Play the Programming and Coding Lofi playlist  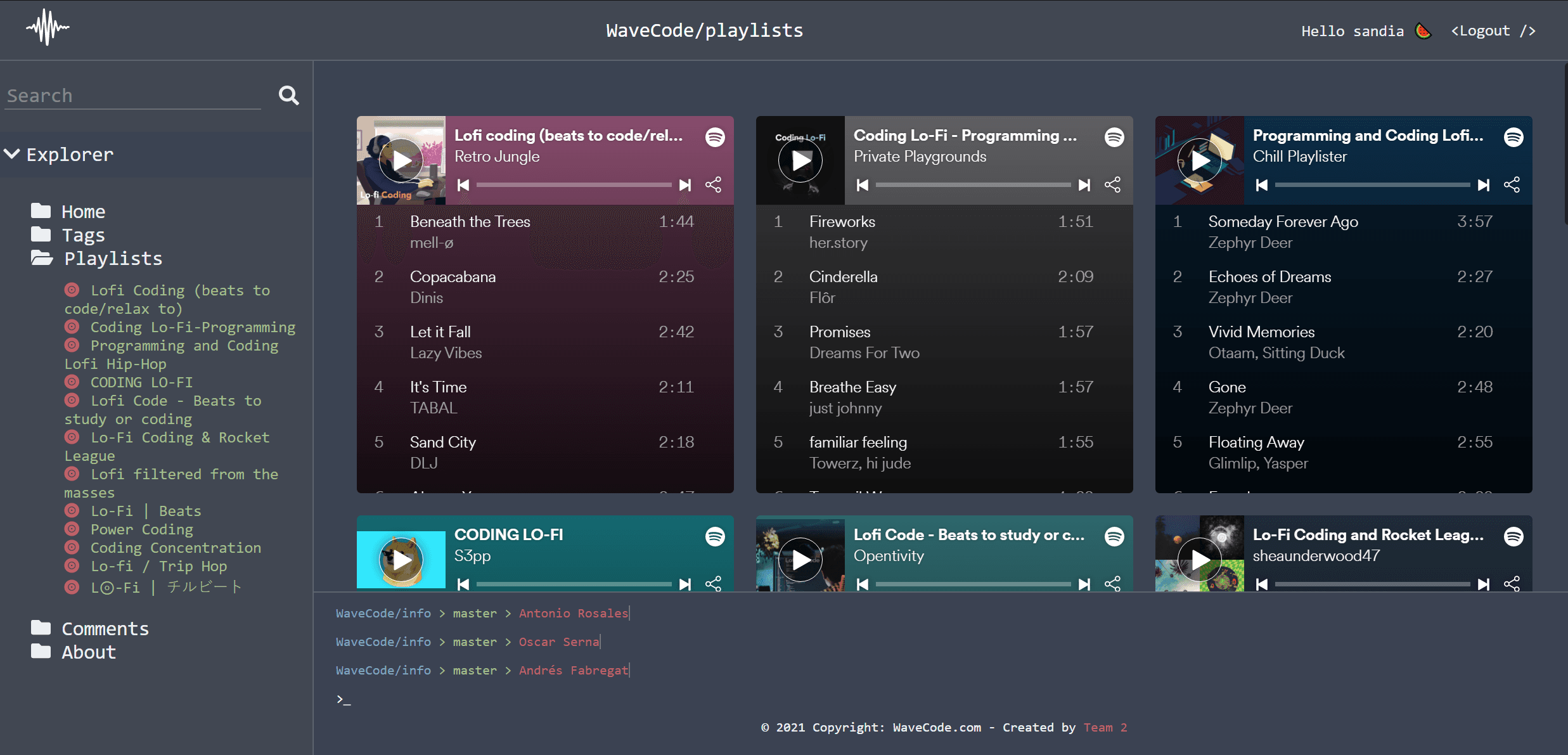click(x=1200, y=160)
